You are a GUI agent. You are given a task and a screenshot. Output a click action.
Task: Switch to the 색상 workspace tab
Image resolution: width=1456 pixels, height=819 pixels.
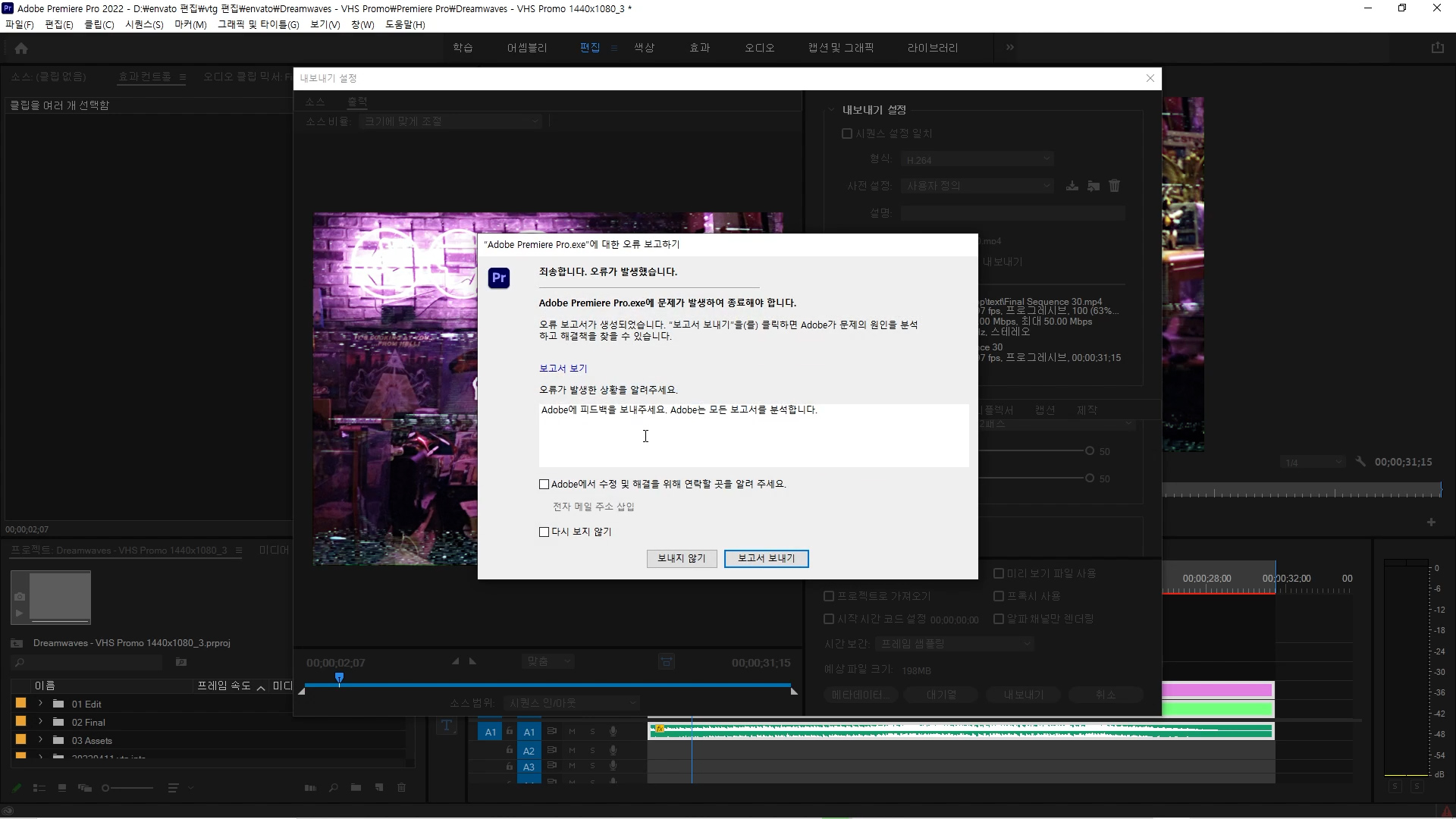pyautogui.click(x=644, y=48)
